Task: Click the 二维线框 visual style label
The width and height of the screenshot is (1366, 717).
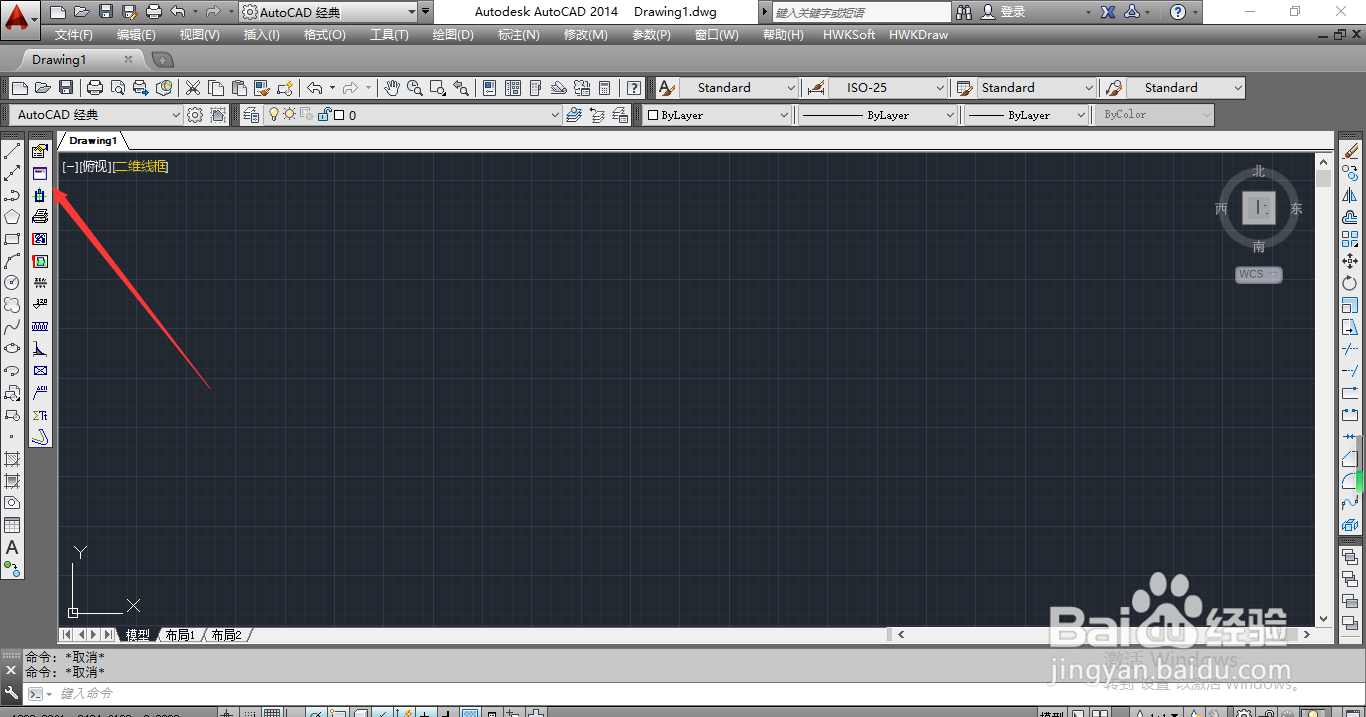Action: click(x=141, y=167)
